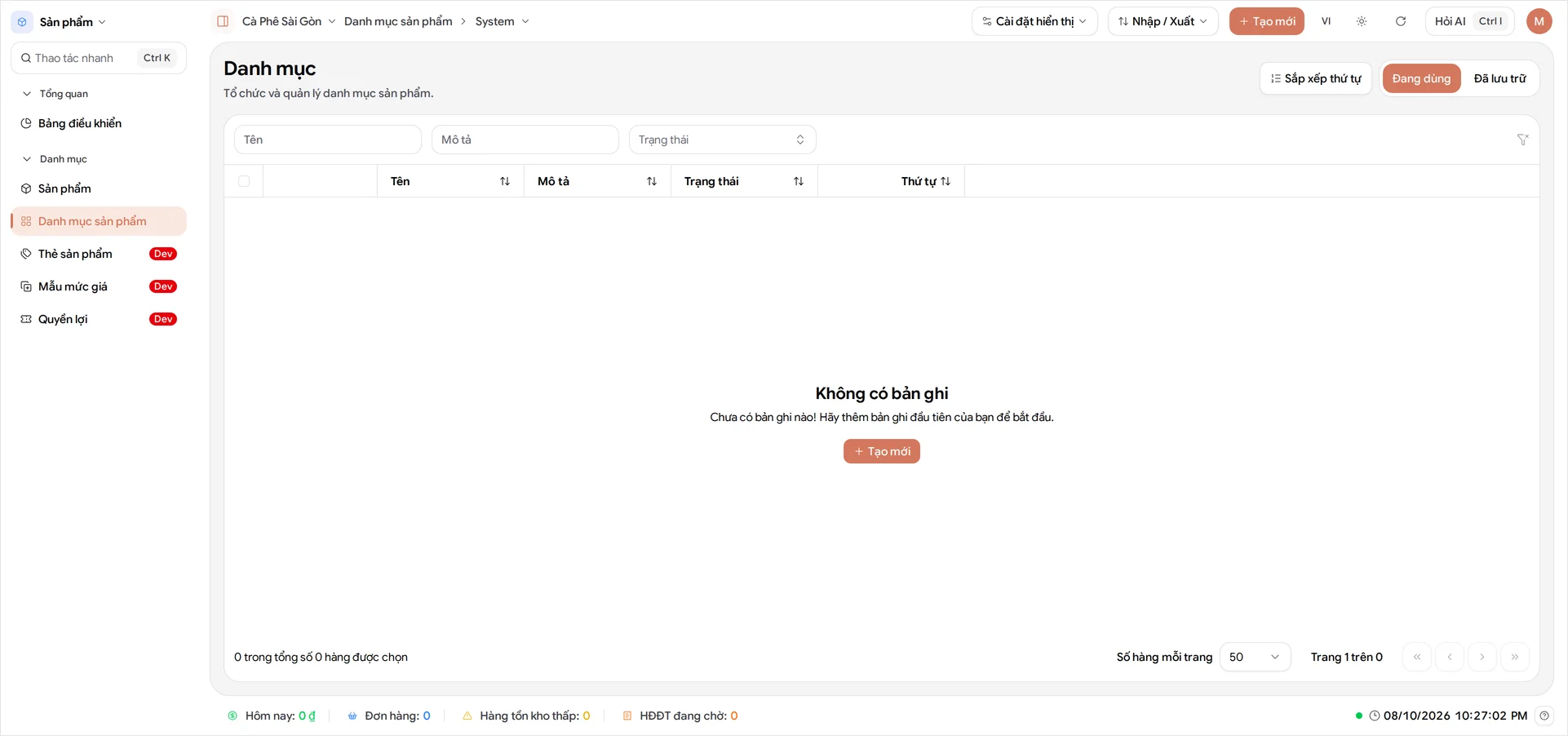Click Sắp xếp thứ tự button
The image size is (1568, 736).
coord(1316,78)
